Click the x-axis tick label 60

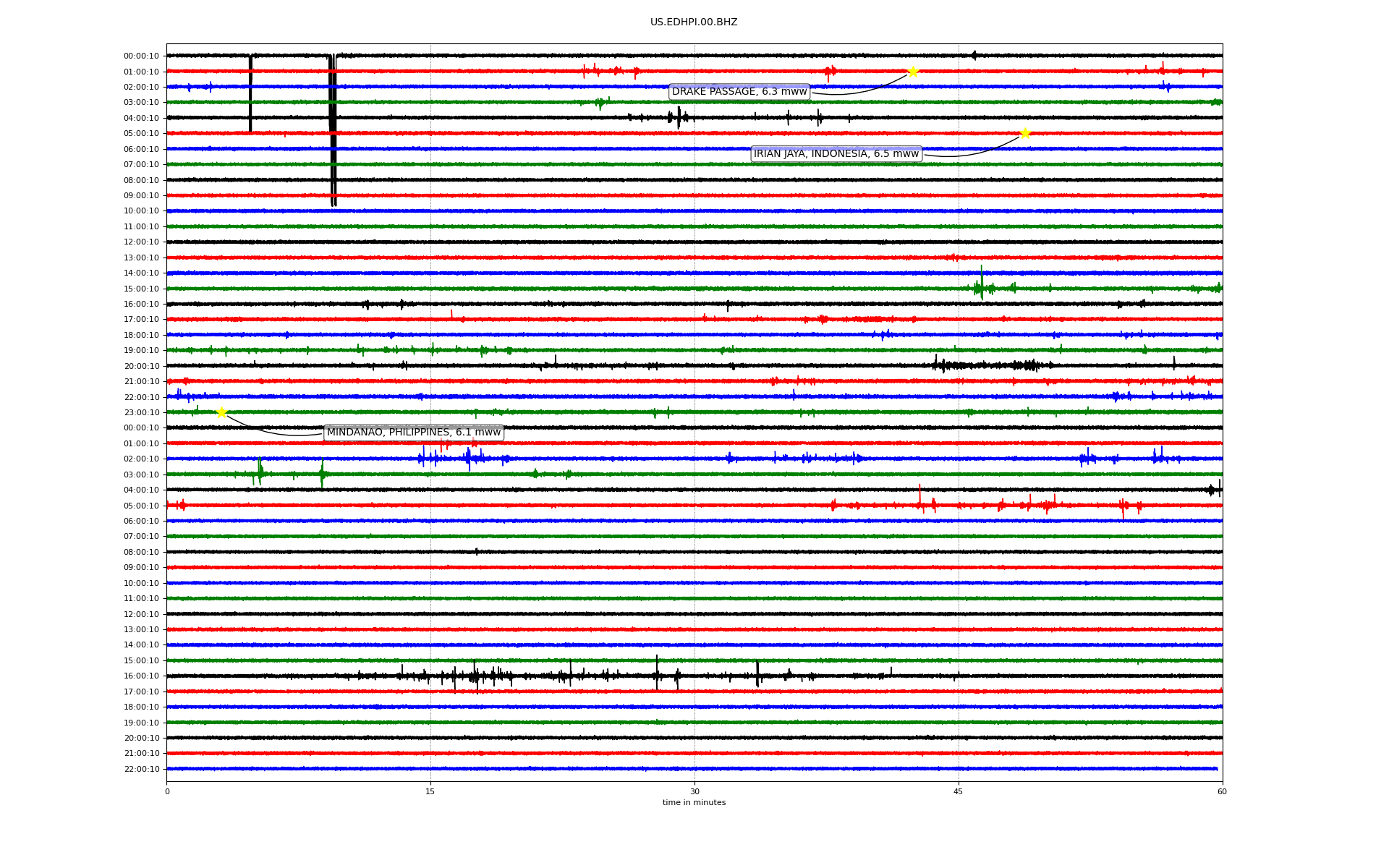pos(1222,791)
